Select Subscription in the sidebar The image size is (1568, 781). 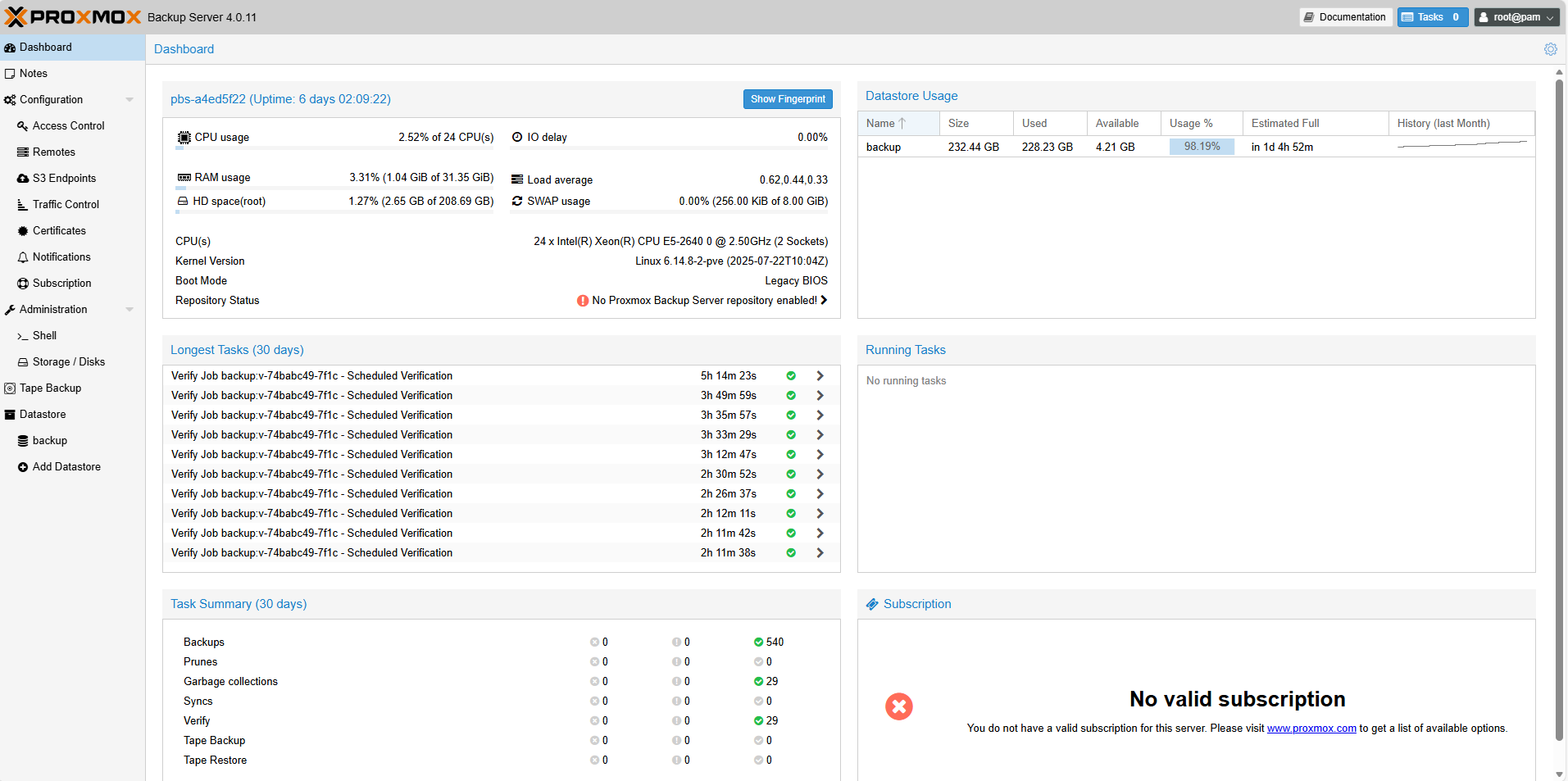coord(61,283)
